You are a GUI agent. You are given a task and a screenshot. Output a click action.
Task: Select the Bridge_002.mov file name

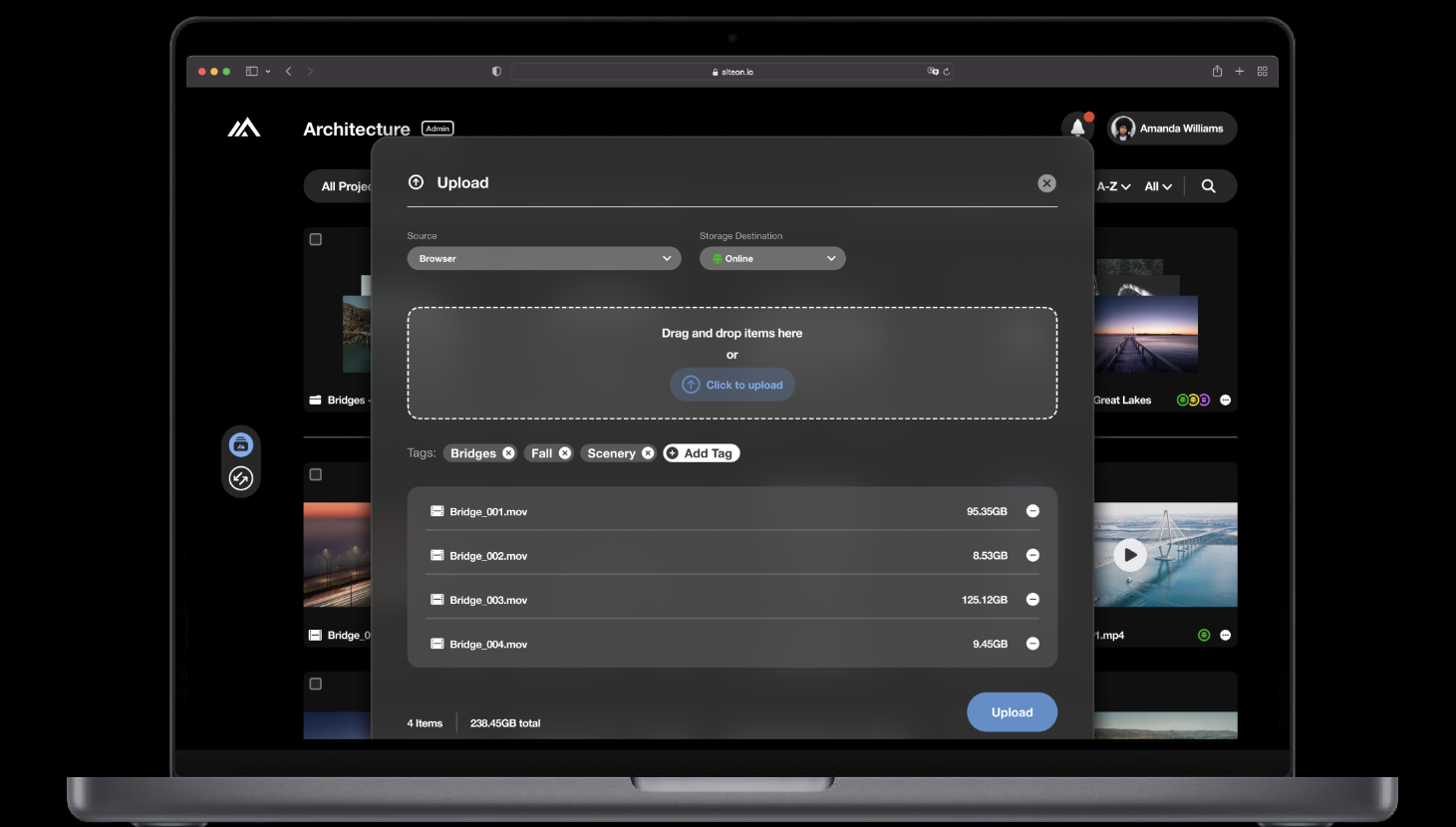tap(488, 556)
